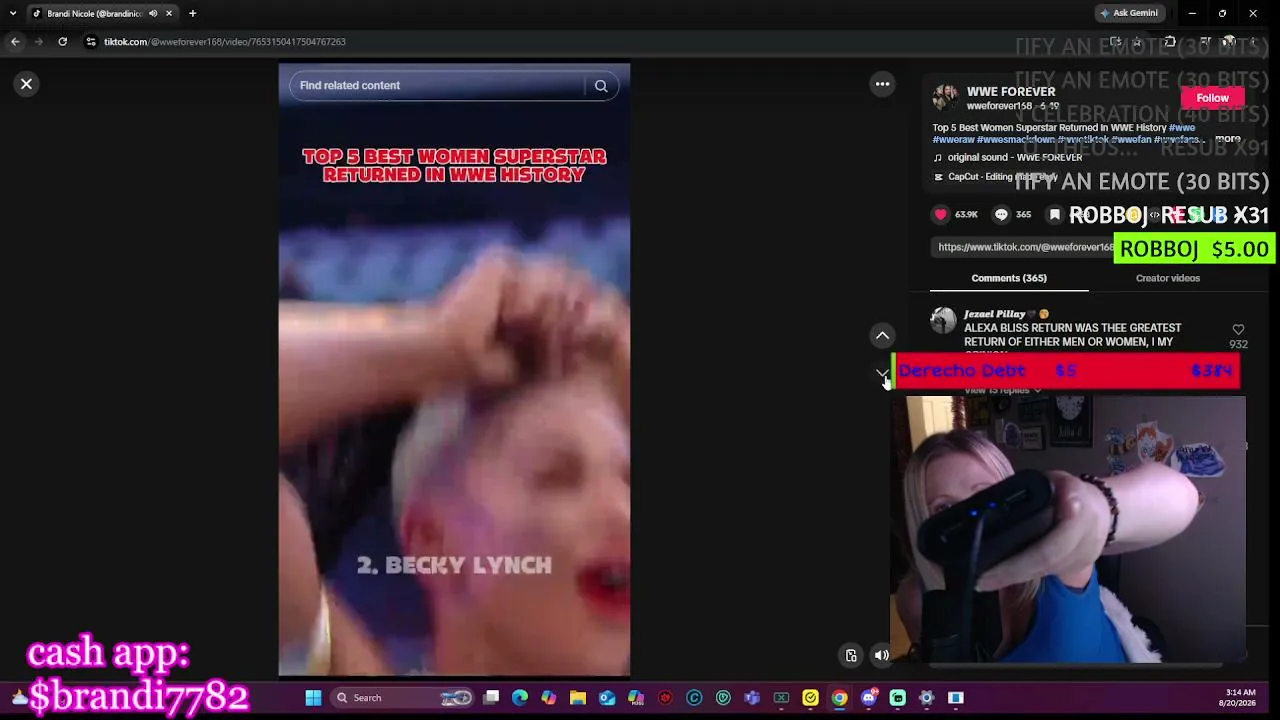The height and width of the screenshot is (720, 1280).
Task: Go to the previous video with the up arrow
Action: coord(882,335)
